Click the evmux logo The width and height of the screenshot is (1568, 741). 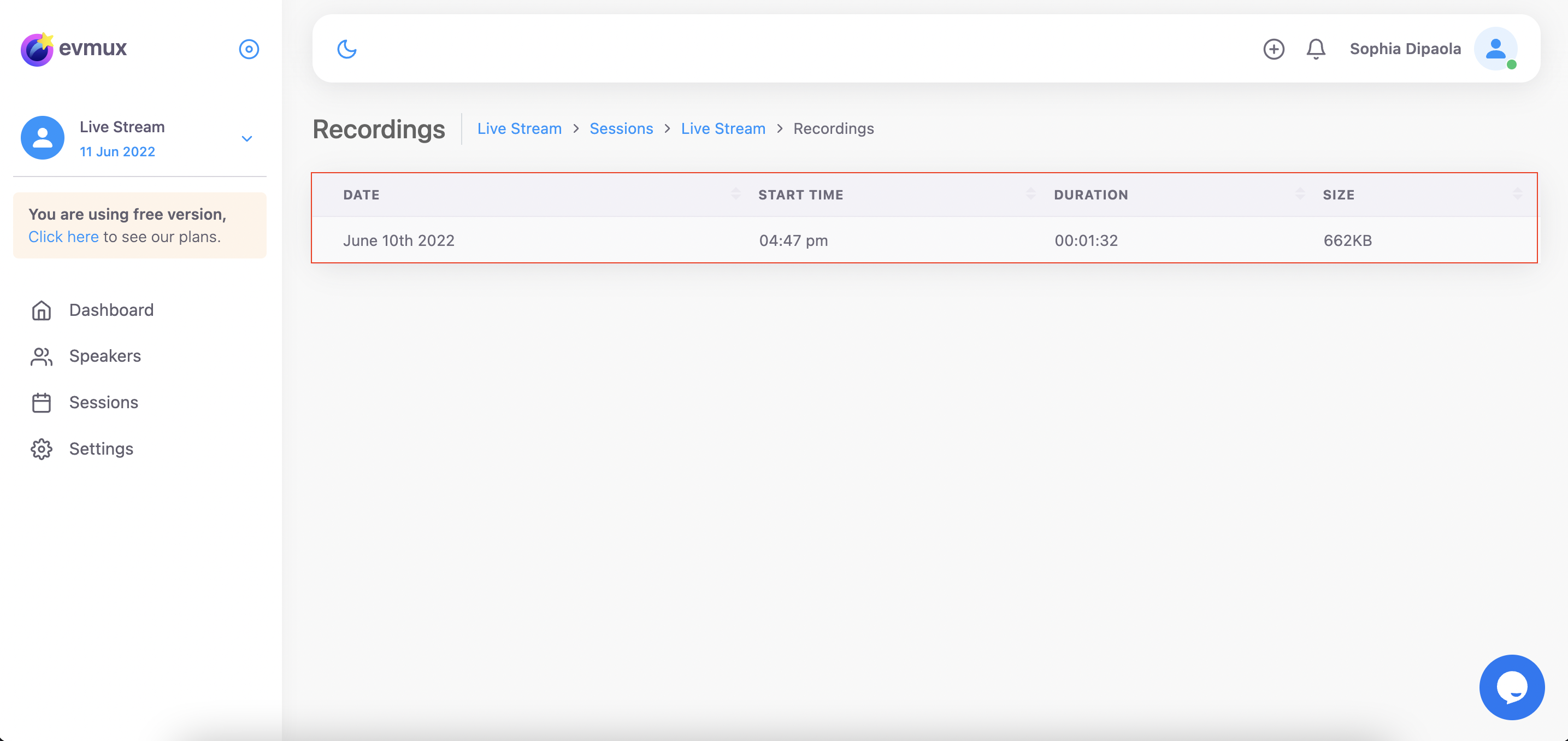74,49
